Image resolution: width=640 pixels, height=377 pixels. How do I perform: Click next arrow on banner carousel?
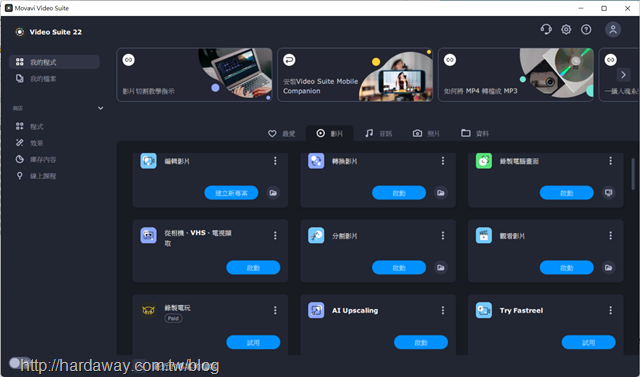[623, 75]
